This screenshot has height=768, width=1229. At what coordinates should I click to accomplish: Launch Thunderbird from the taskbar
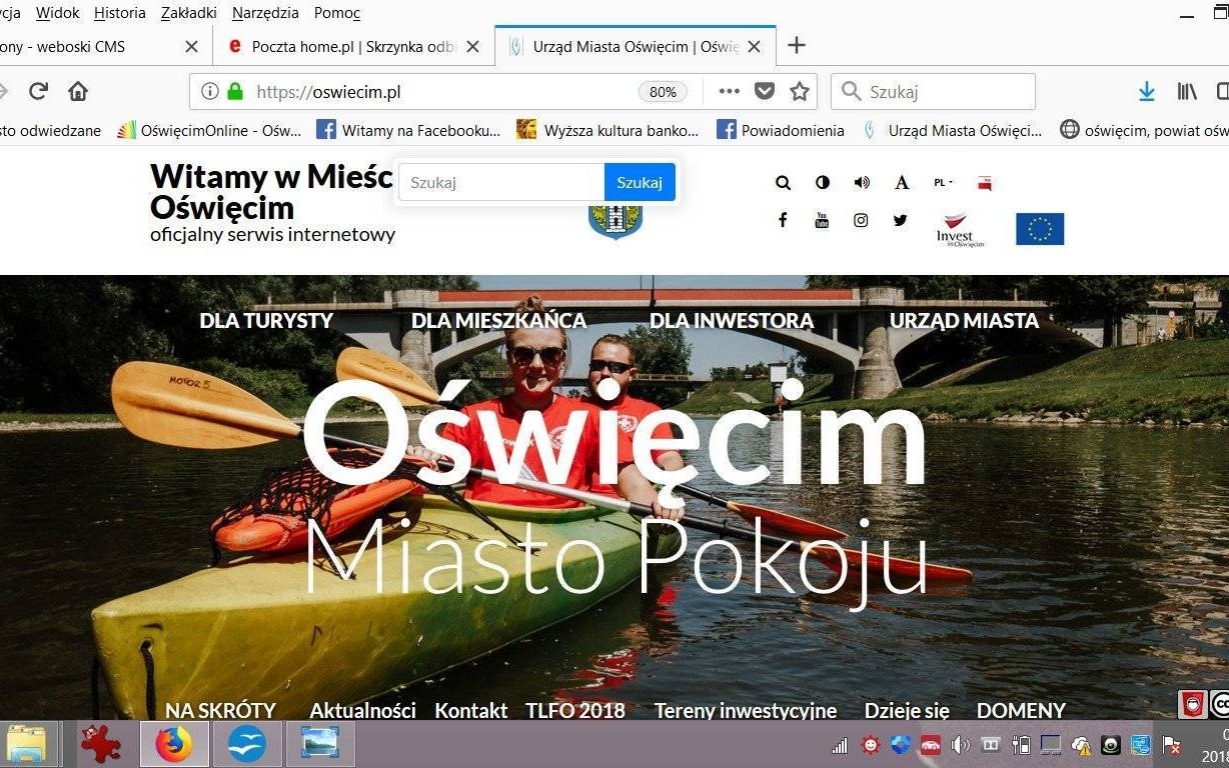[247, 743]
